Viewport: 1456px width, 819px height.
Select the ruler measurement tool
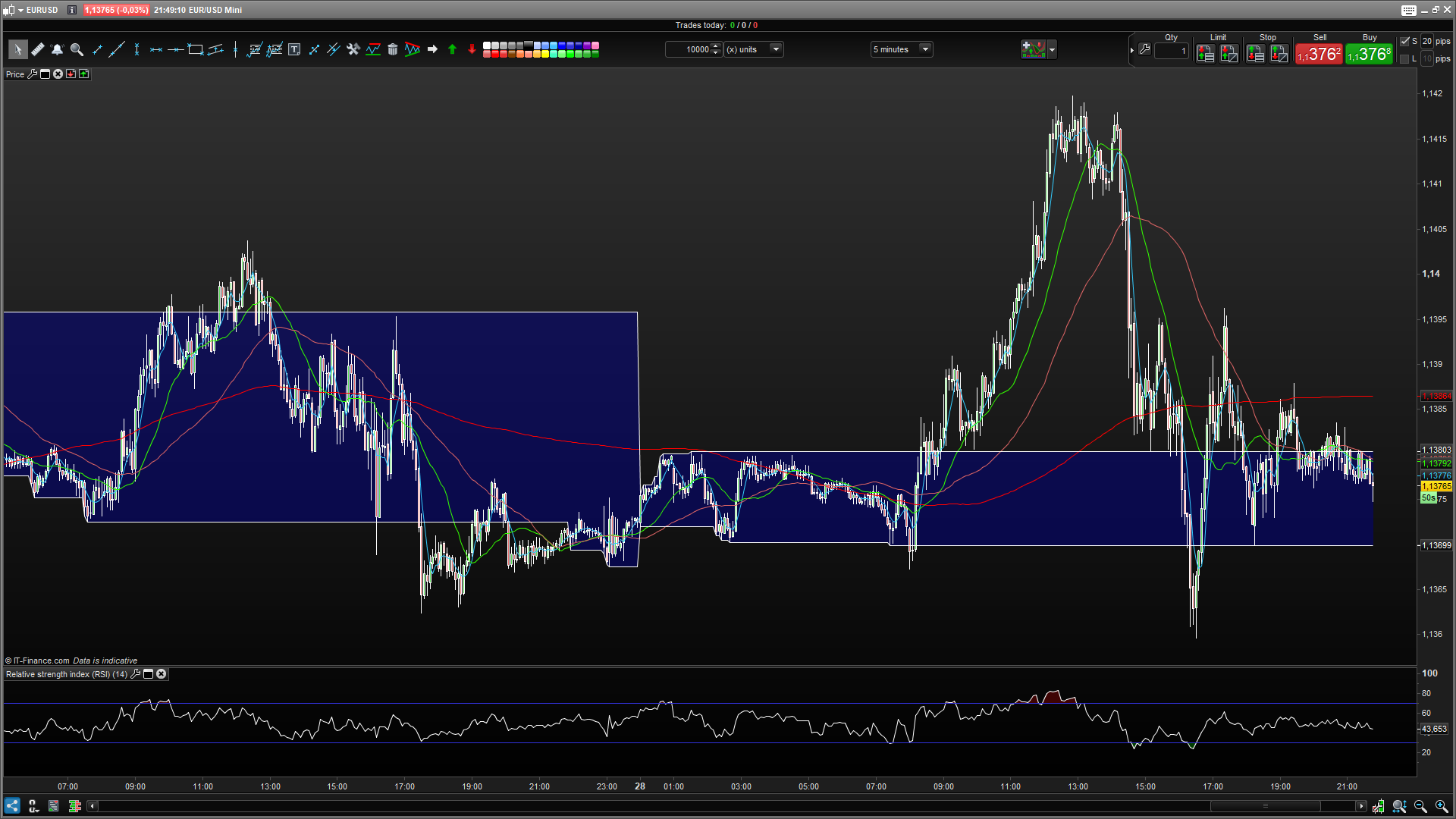(37, 49)
